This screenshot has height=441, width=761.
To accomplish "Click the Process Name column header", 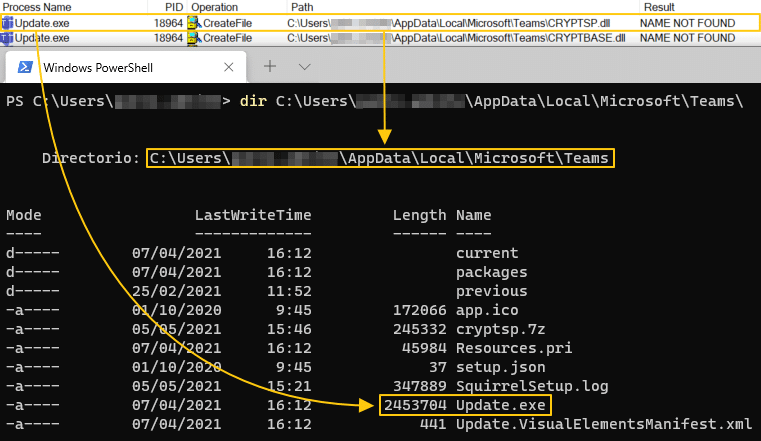I will (x=37, y=7).
